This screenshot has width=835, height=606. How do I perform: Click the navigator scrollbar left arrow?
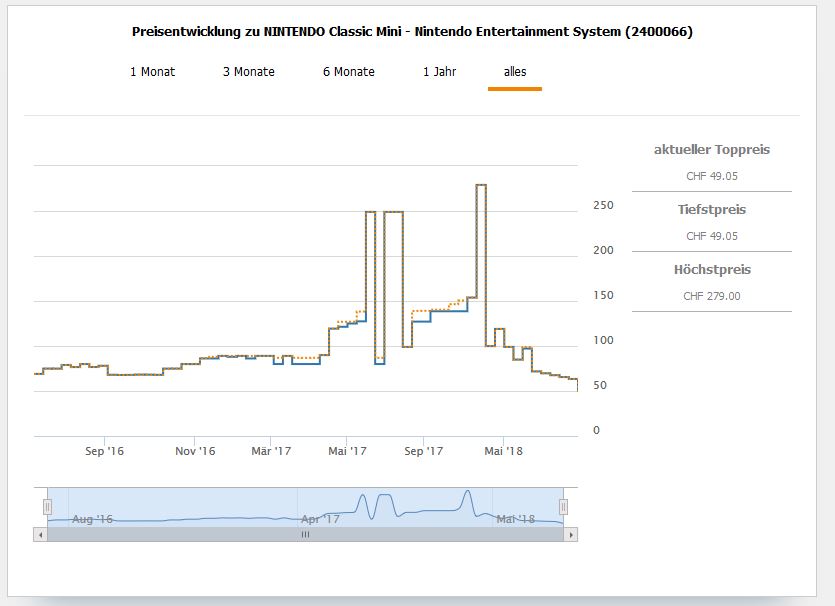[x=41, y=535]
